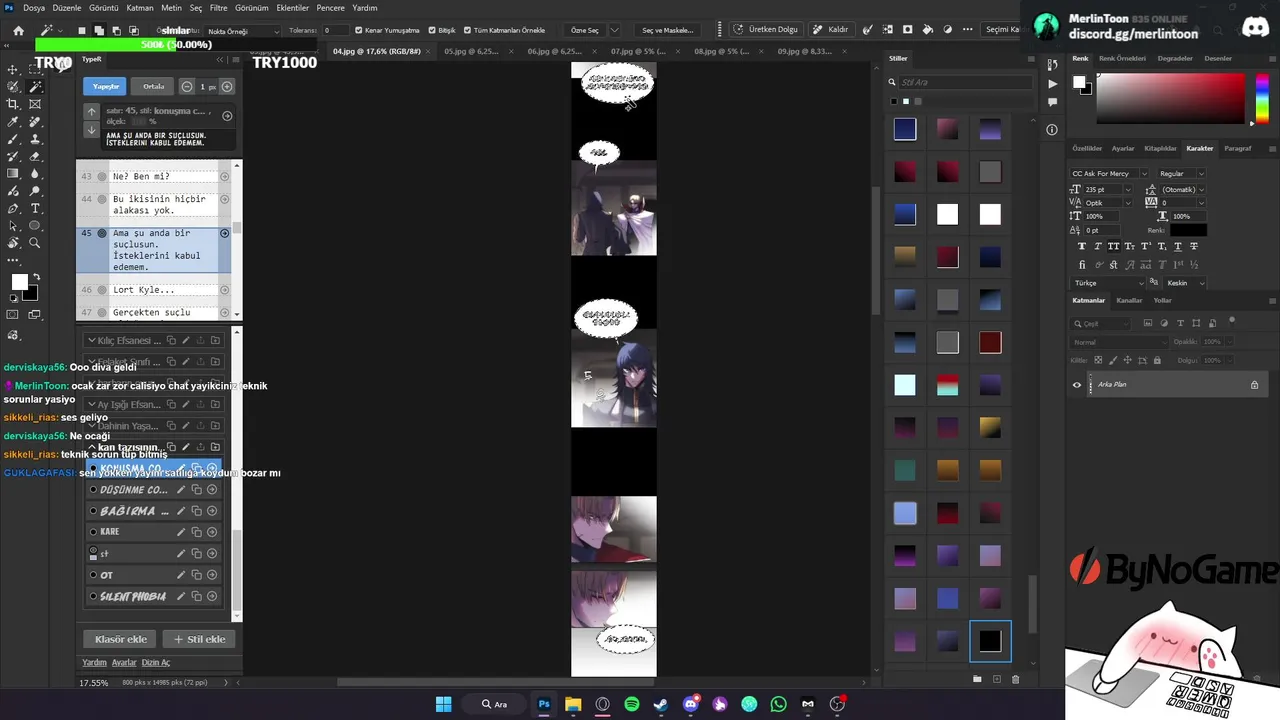
Task: Switch to the Paragraf tab
Action: coord(1238,148)
